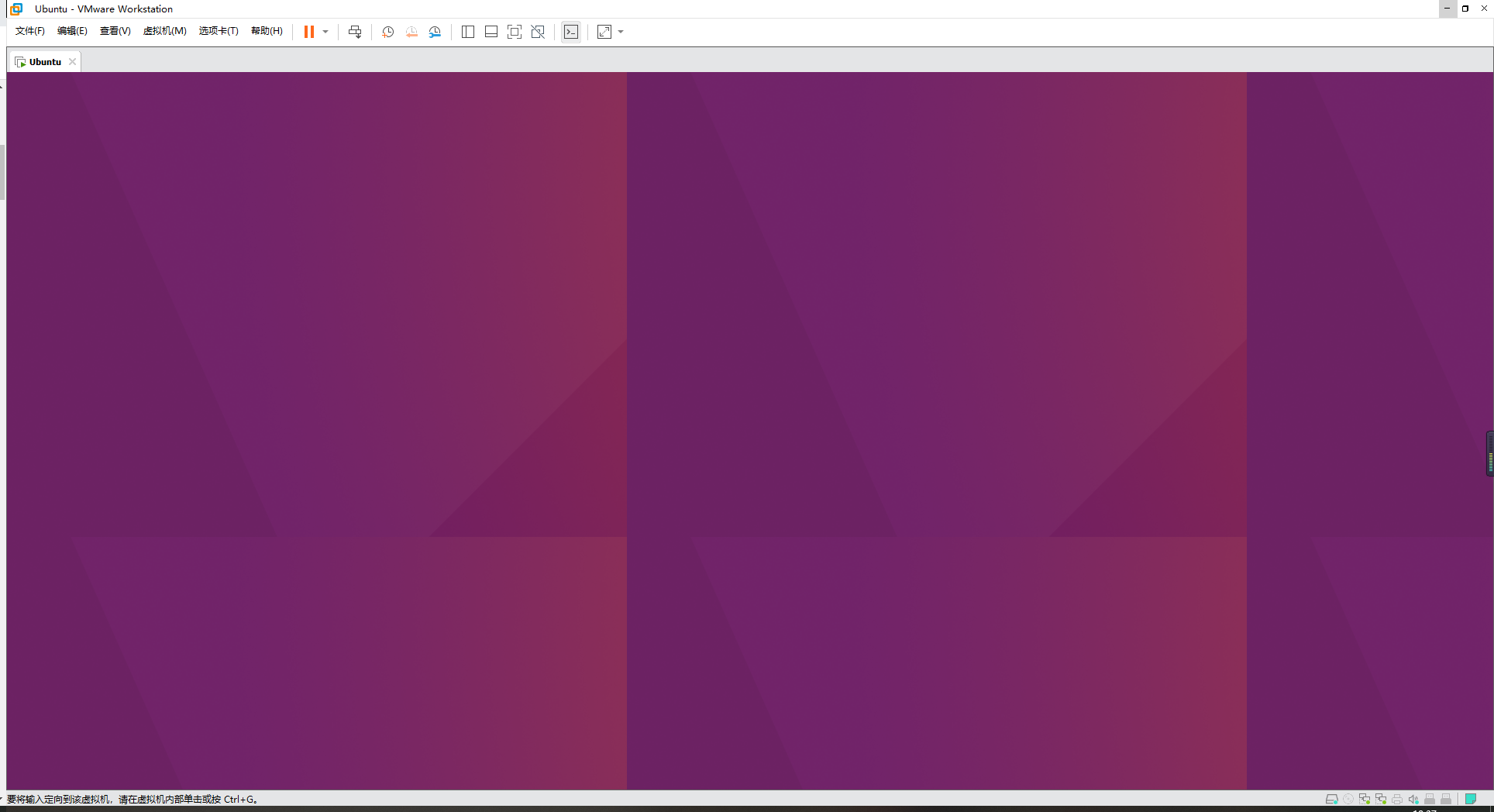Send Ctrl+Alt+Del to the guest
Viewport: 1494px width, 812px height.
355,32
